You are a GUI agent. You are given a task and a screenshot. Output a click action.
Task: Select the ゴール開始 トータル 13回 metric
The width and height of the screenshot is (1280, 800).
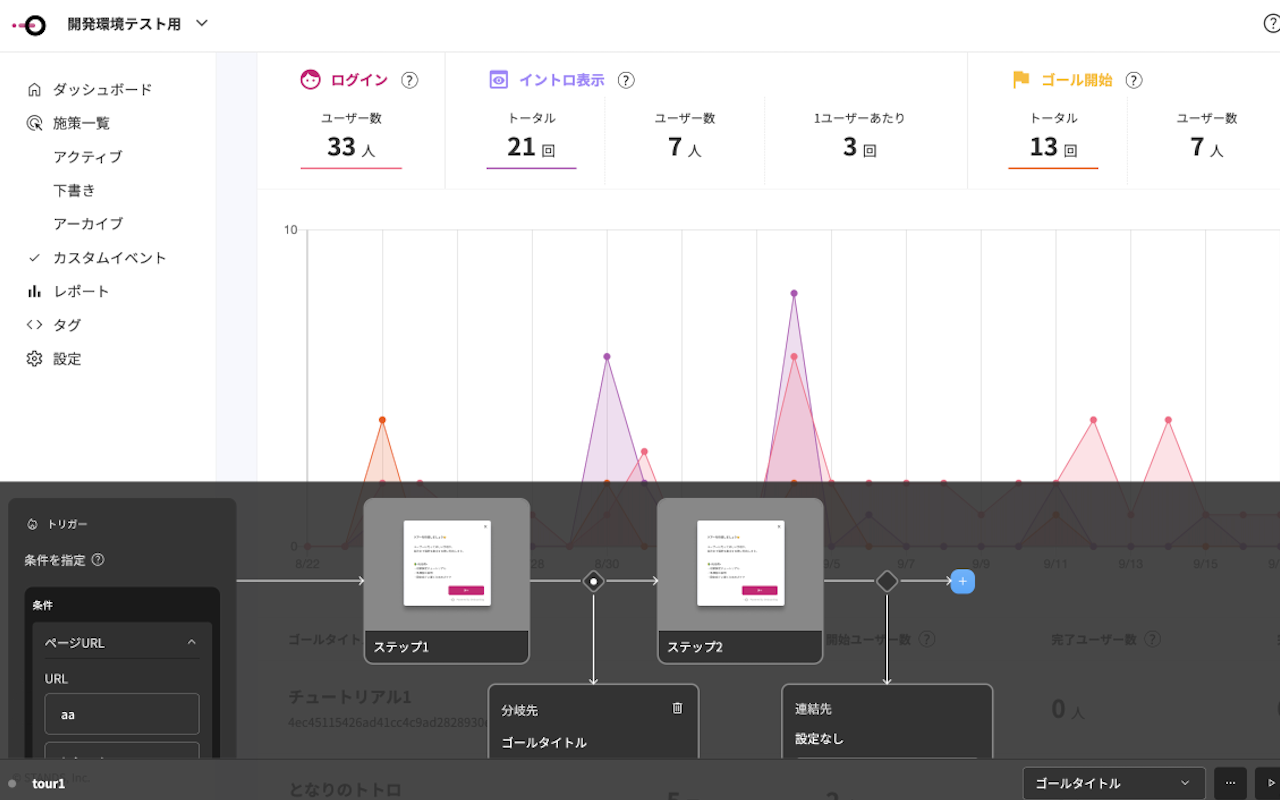point(1053,139)
